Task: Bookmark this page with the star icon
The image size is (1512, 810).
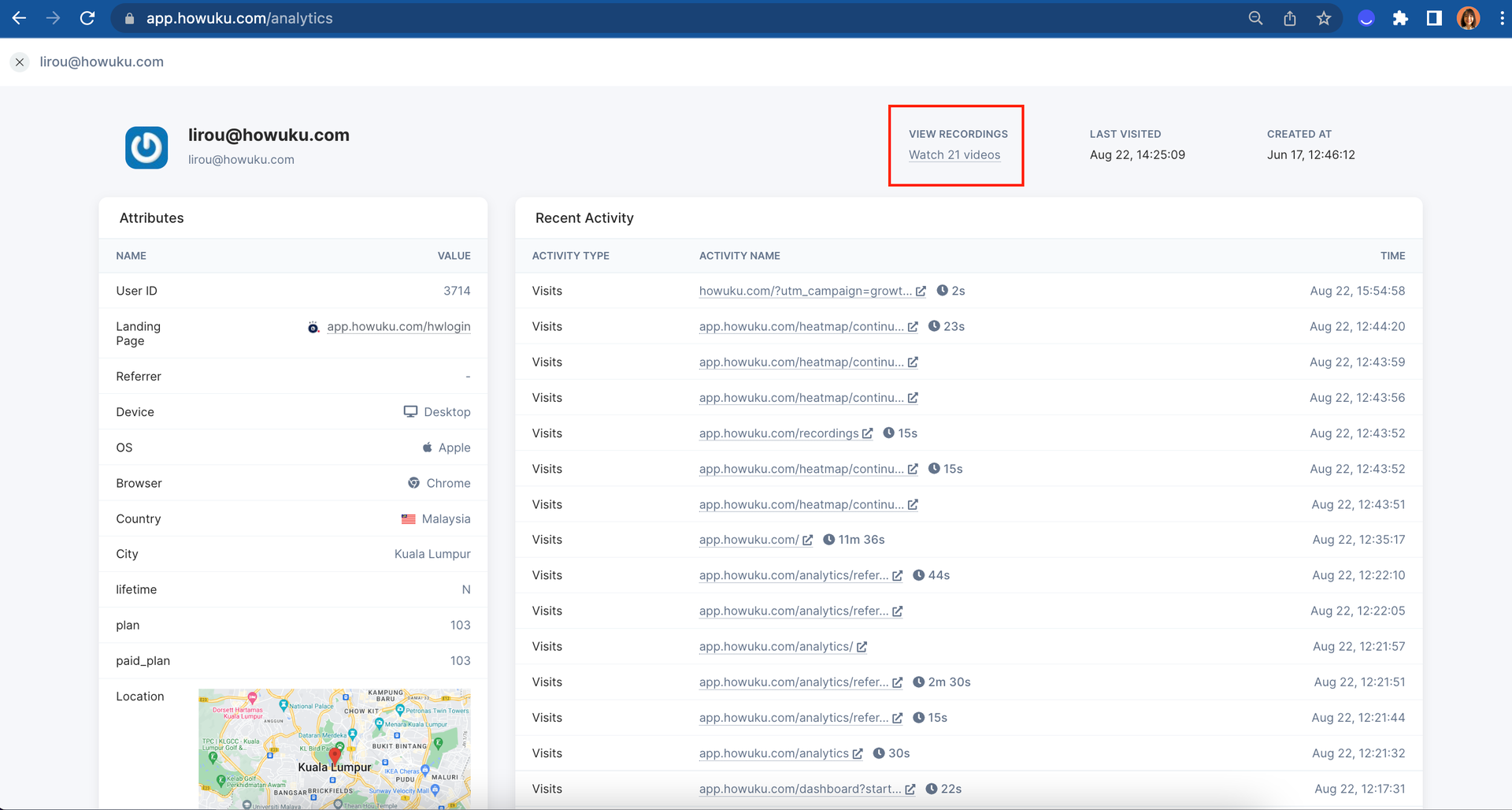Action: [1324, 18]
